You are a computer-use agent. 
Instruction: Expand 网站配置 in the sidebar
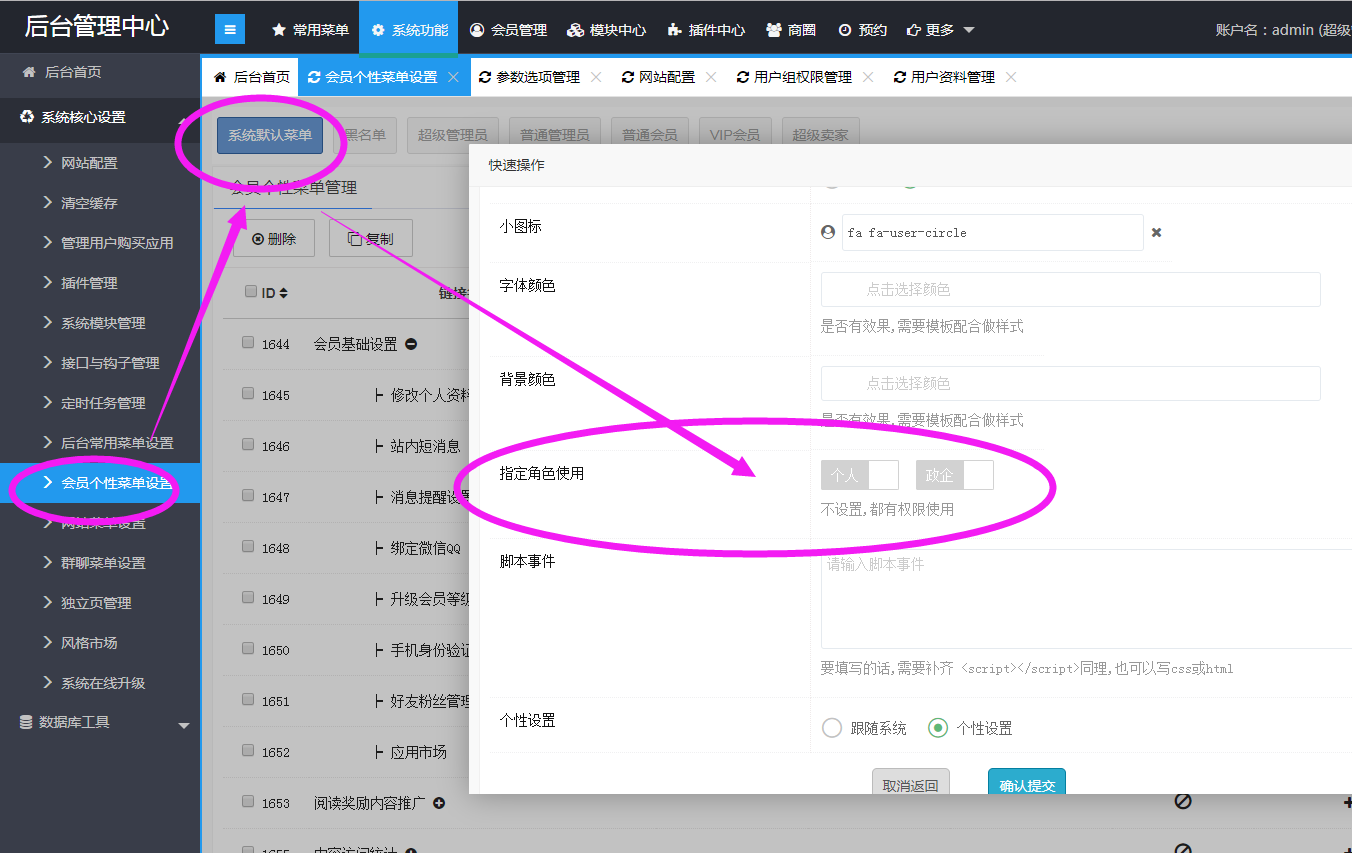coord(89,163)
